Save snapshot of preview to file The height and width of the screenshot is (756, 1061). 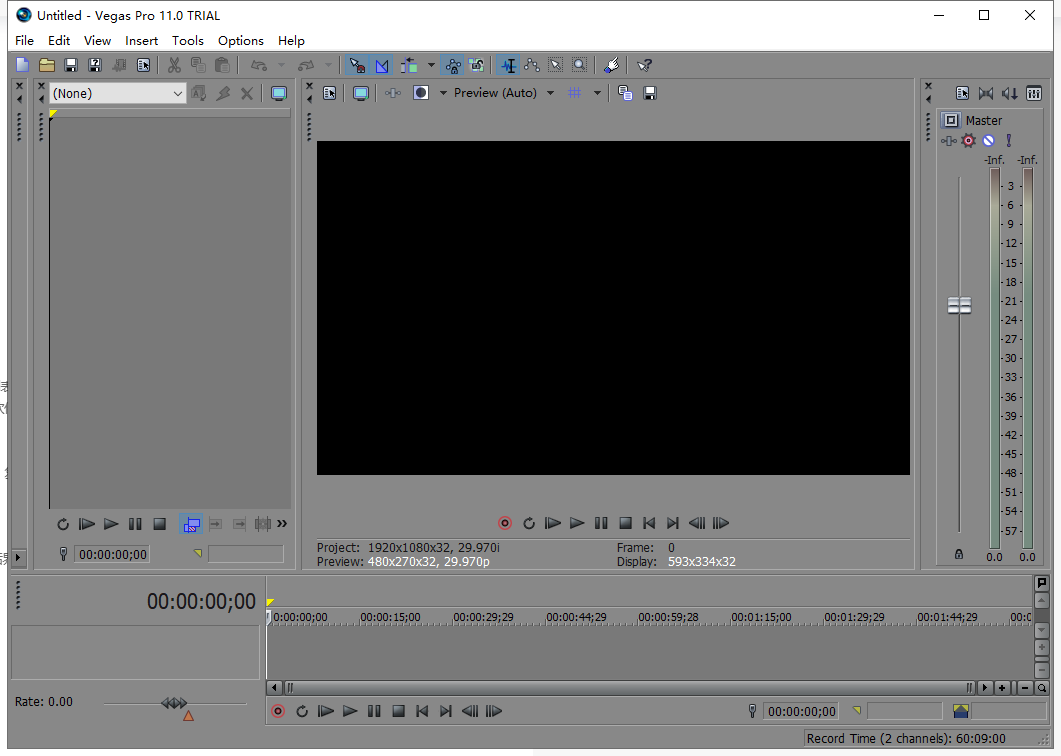tap(650, 93)
